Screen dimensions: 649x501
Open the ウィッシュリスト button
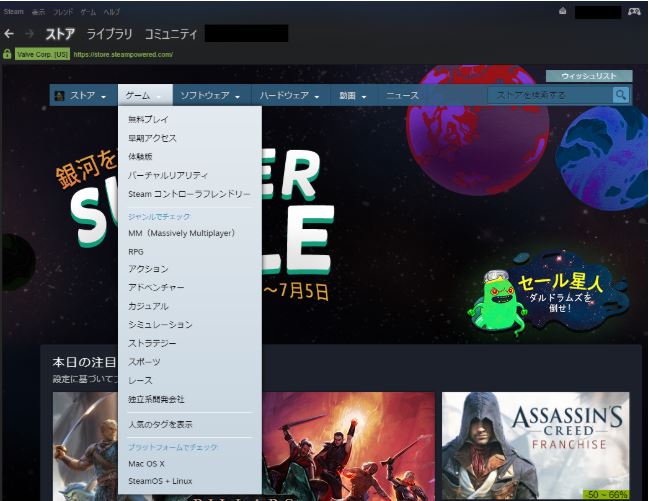pos(588,76)
